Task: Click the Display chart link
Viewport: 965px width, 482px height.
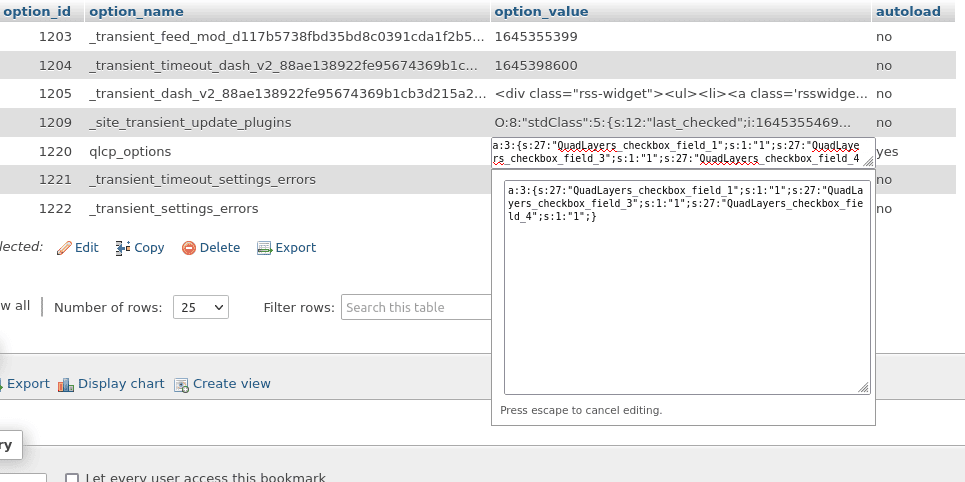Action: (121, 384)
